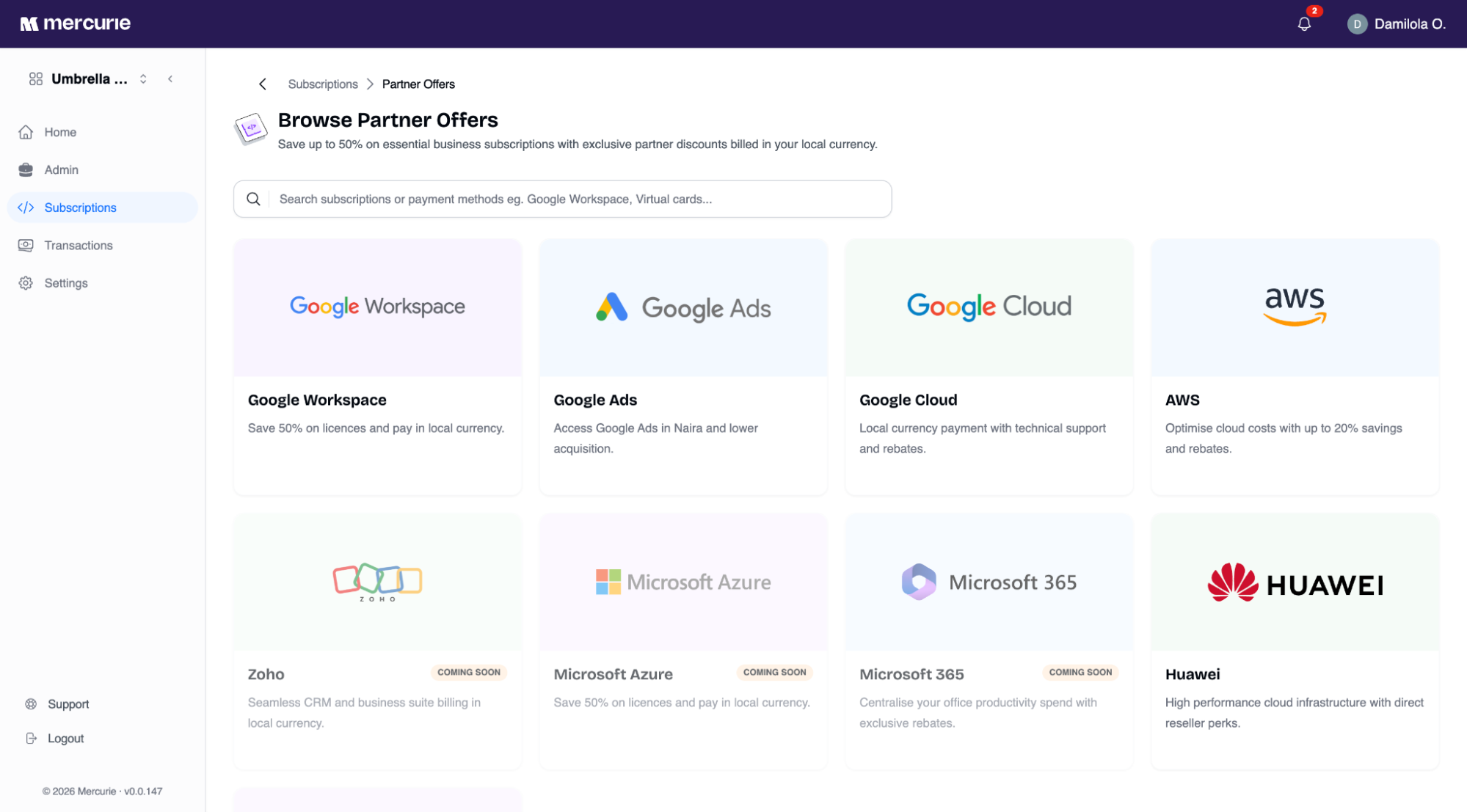Click the Coming Soon badge on Zoho
Image resolution: width=1467 pixels, height=812 pixels.
(x=469, y=672)
